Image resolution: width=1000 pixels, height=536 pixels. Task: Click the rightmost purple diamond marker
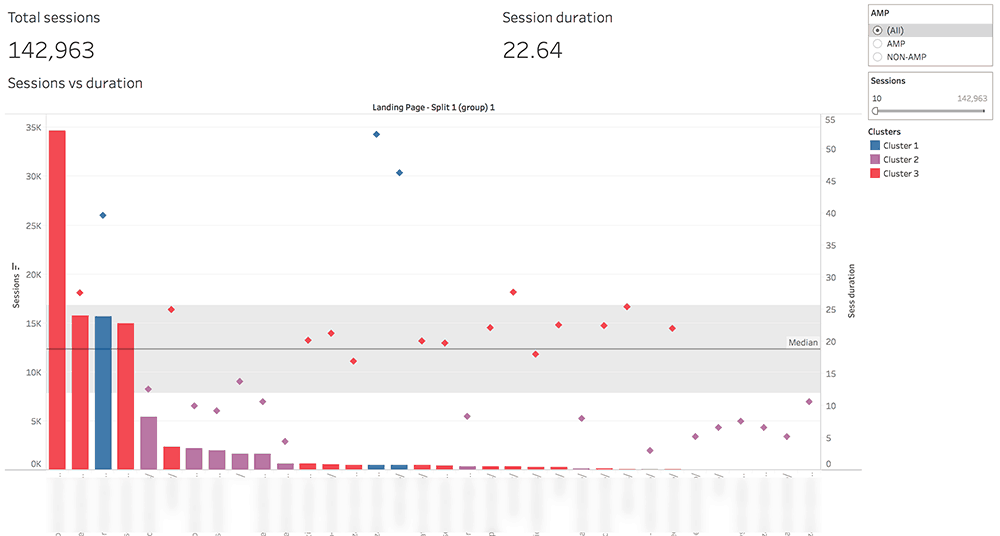tap(809, 402)
